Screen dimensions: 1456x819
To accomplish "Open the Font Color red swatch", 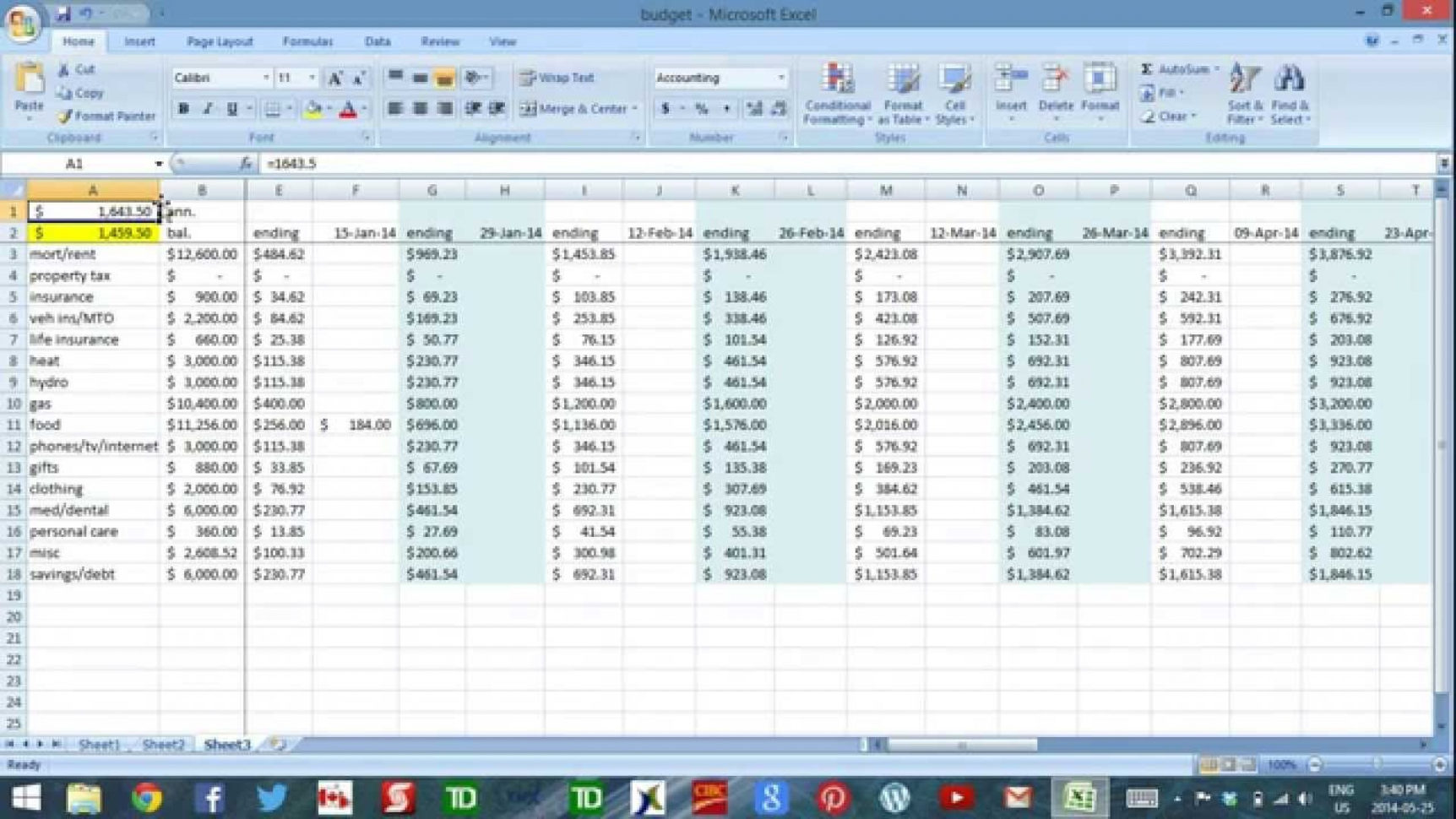I will pos(348,108).
